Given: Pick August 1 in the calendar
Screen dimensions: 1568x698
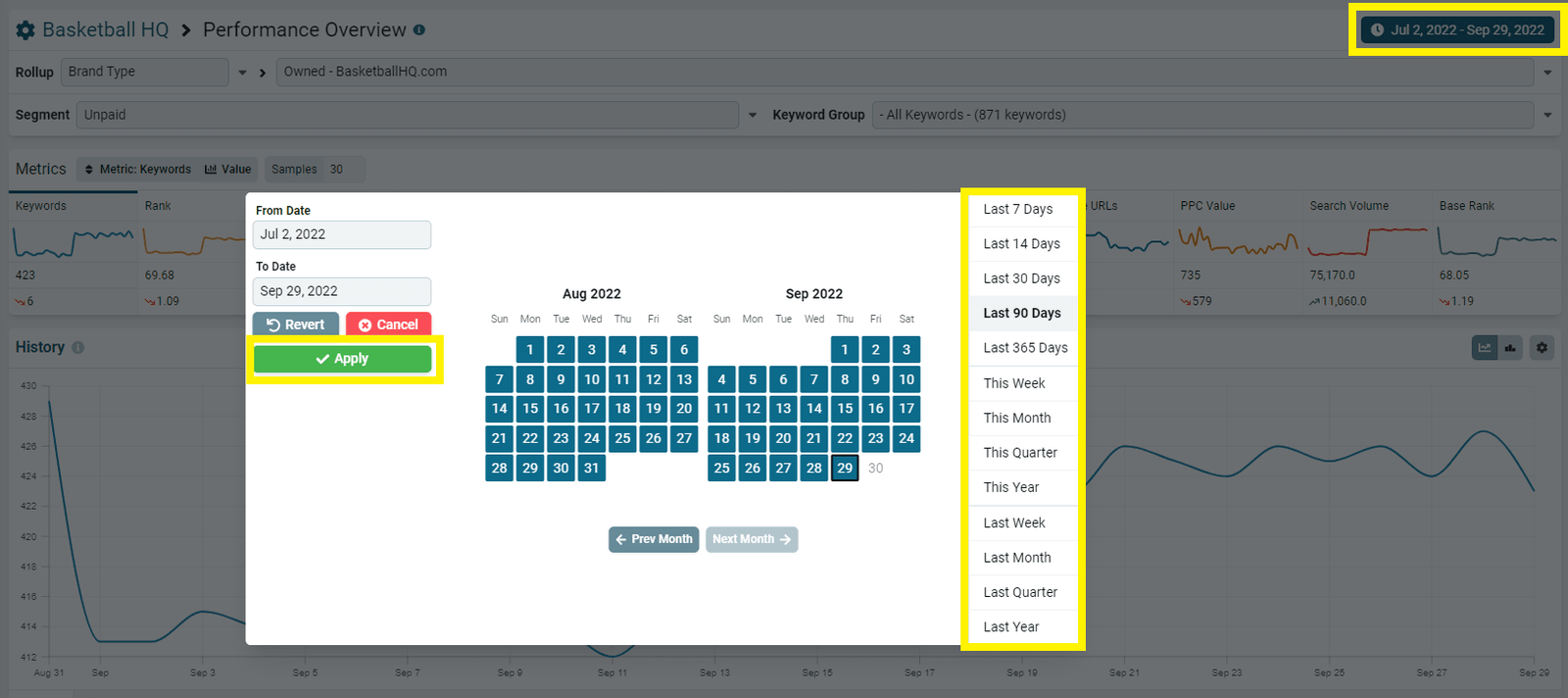Looking at the screenshot, I should [530, 349].
